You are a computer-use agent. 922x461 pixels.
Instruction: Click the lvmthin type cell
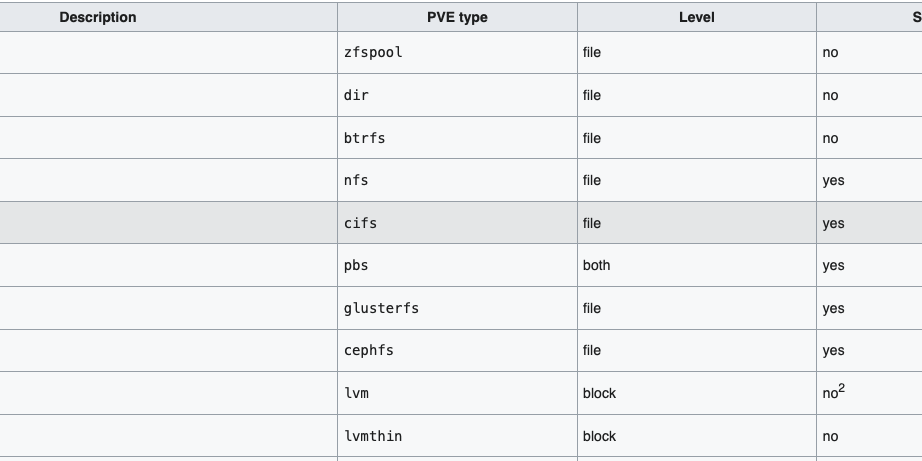click(373, 436)
